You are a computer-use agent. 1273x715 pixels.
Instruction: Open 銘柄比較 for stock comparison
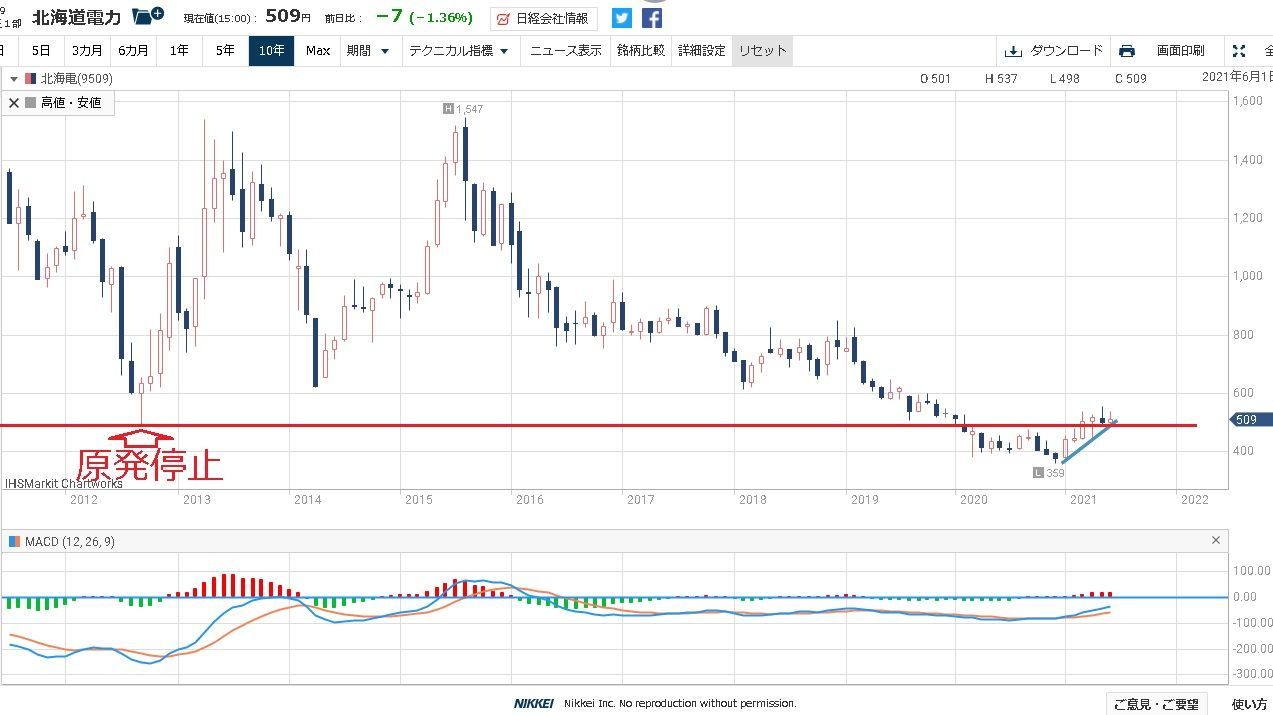[640, 51]
